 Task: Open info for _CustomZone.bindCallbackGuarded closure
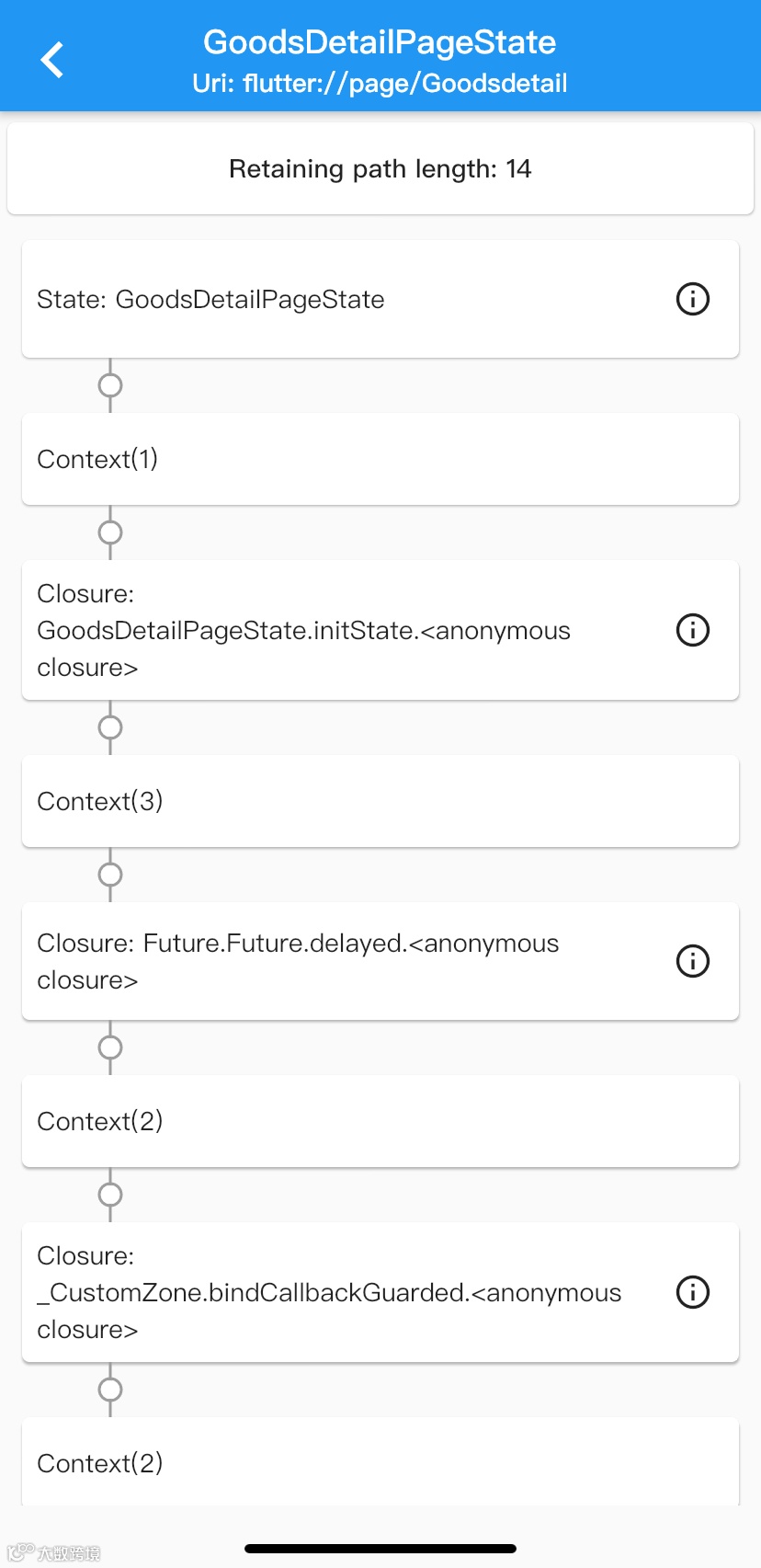coord(692,1292)
